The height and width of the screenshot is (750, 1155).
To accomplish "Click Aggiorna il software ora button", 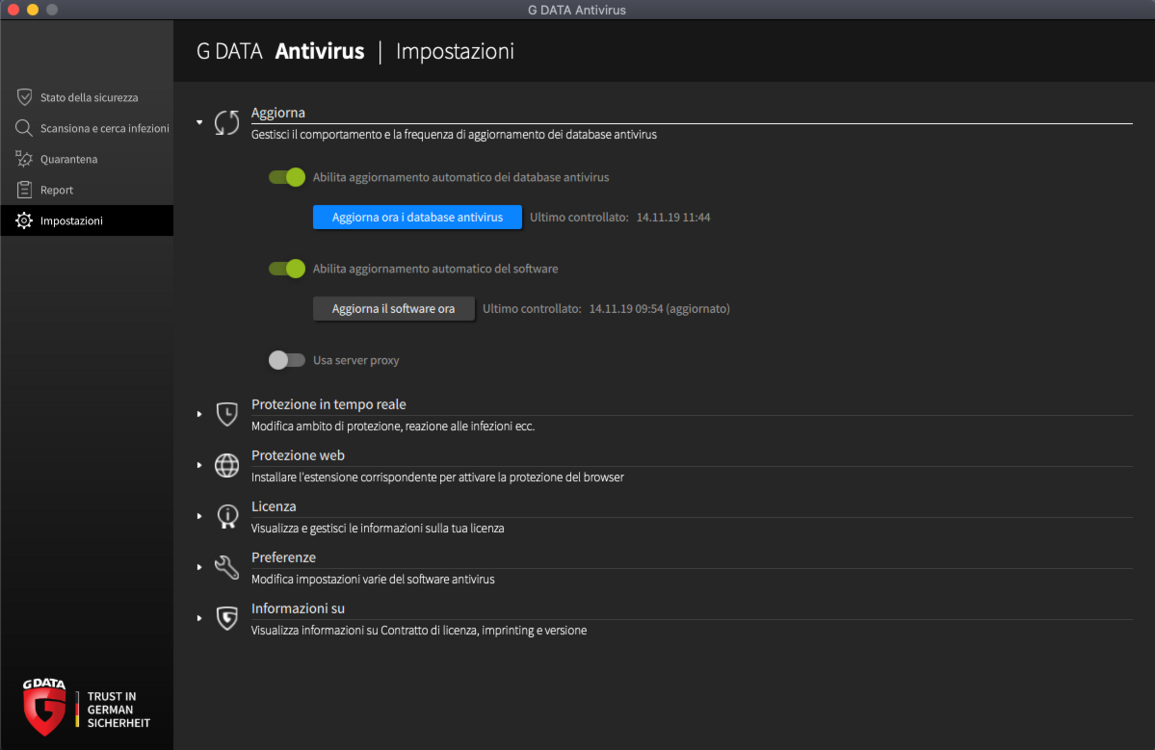I will coord(393,309).
